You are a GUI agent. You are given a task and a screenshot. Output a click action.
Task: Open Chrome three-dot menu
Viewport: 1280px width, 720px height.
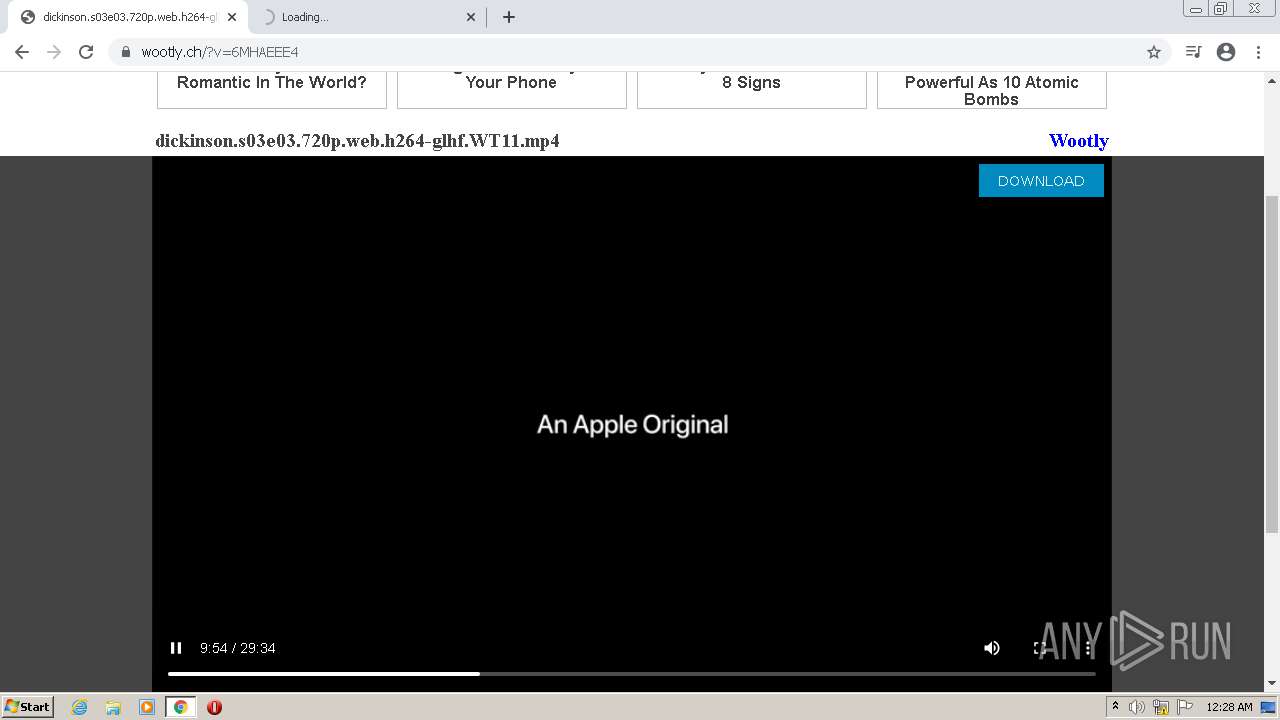[x=1258, y=52]
